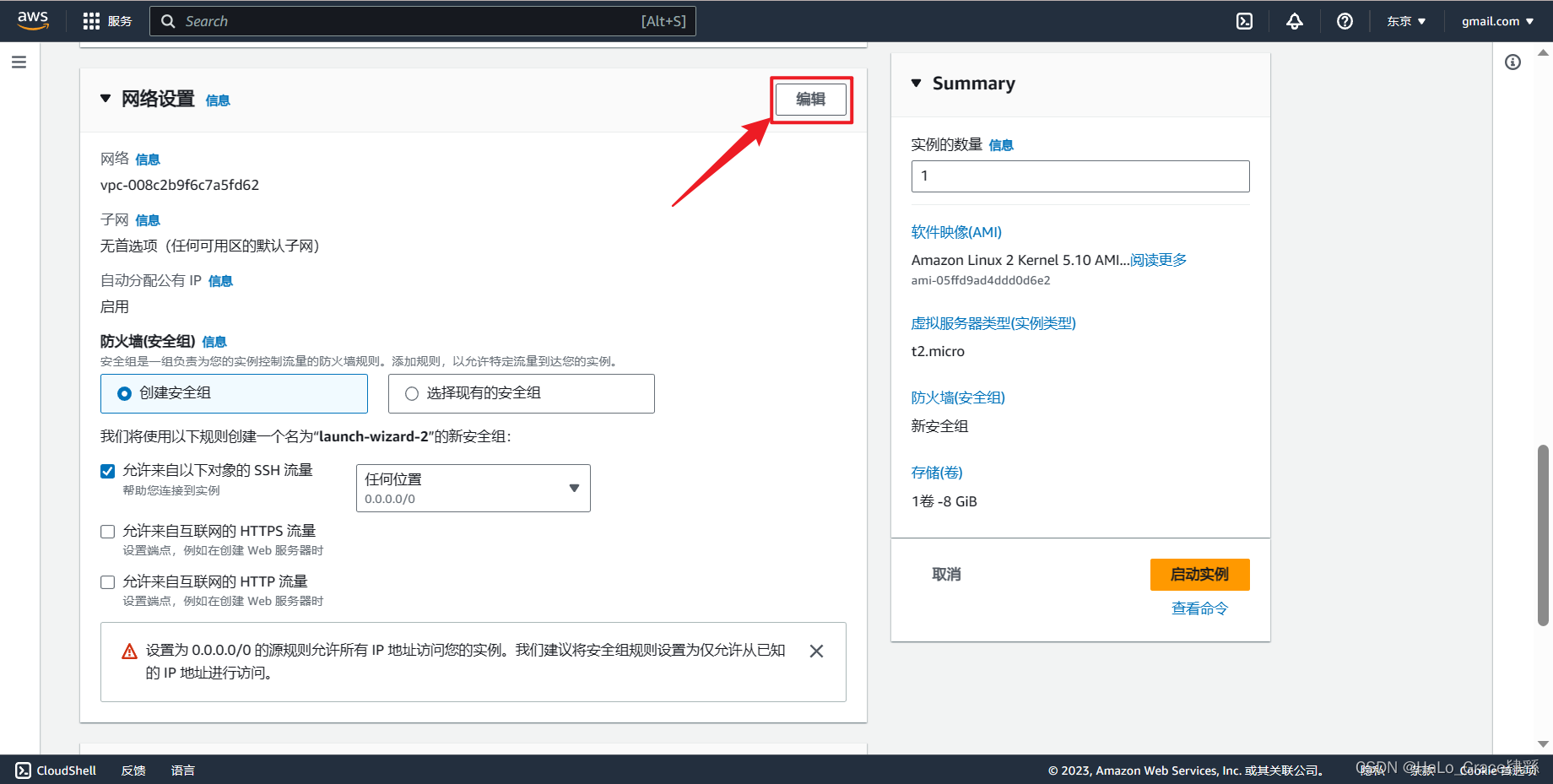Open the 存储(卷) summary link
1553x784 pixels.
tap(937, 473)
